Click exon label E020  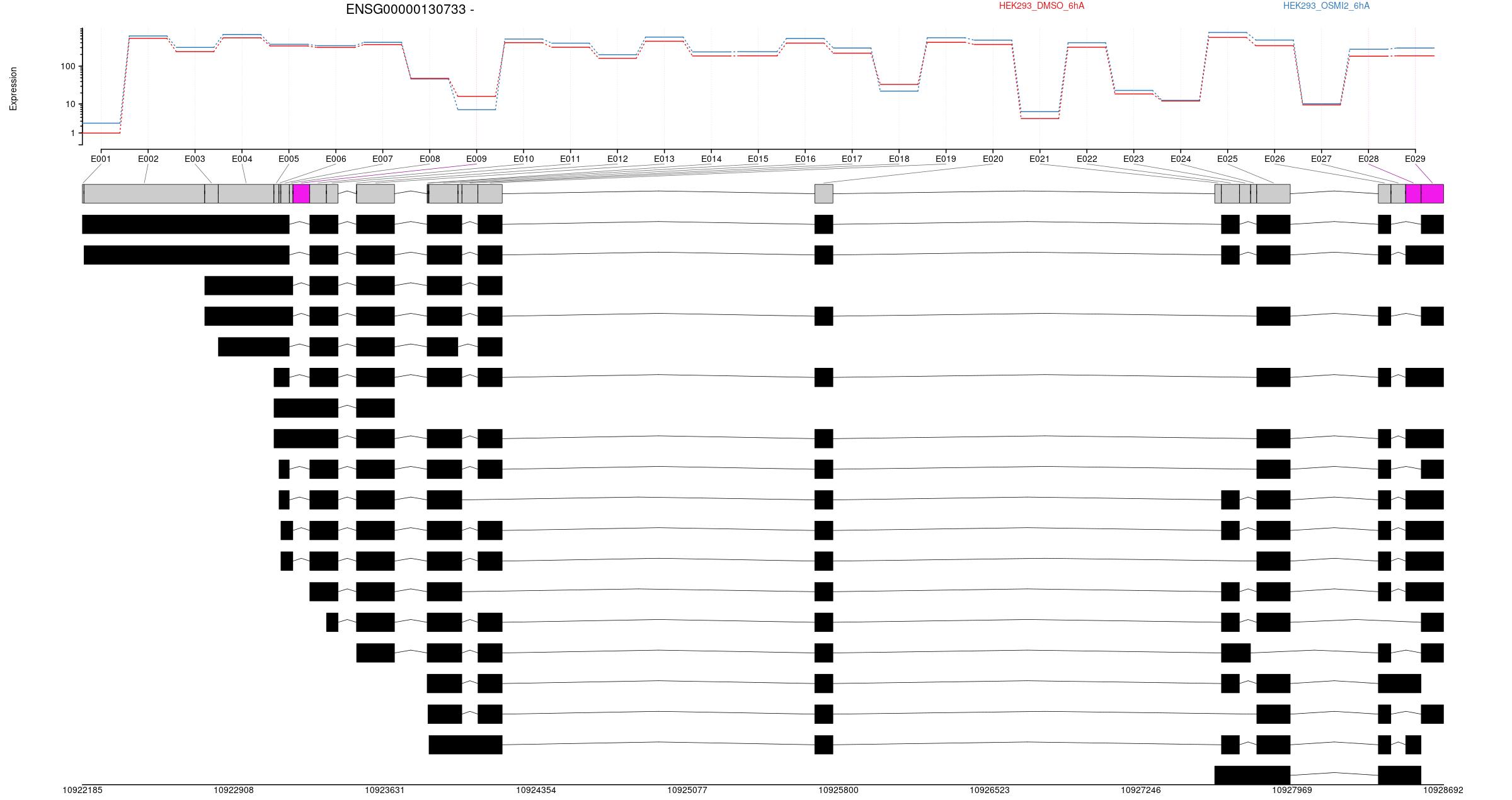(993, 159)
